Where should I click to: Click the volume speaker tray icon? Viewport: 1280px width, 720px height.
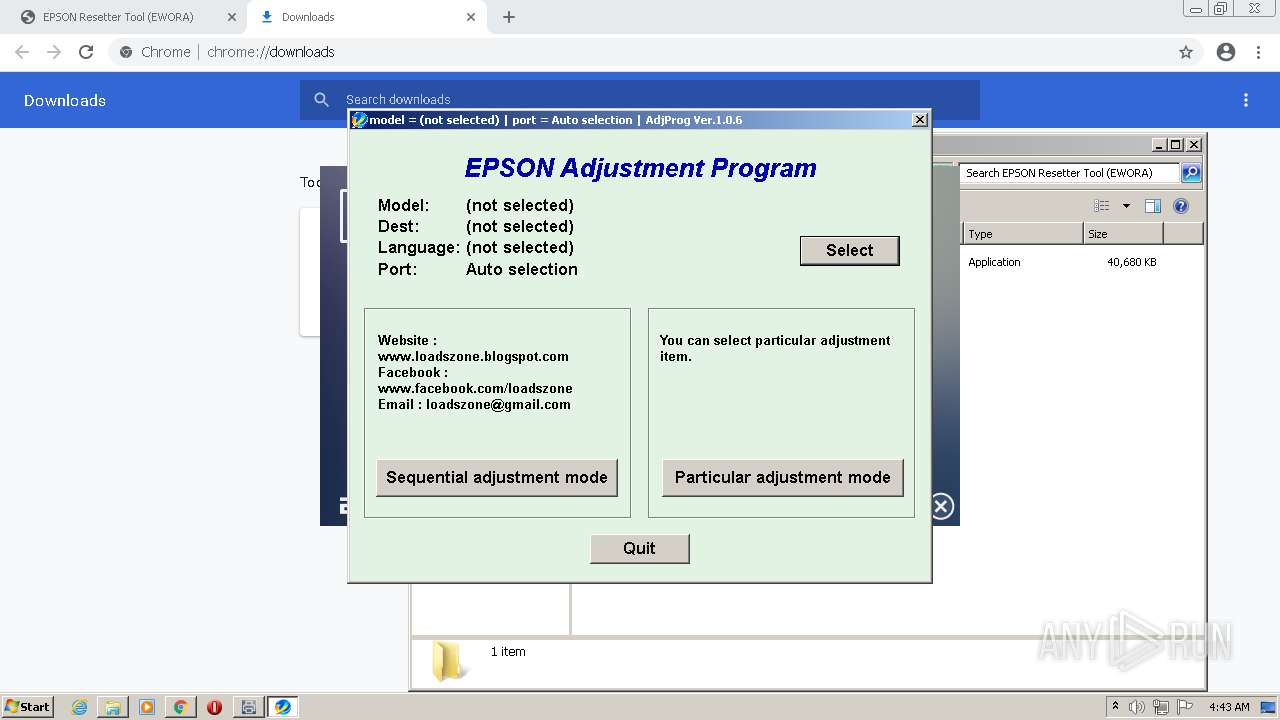click(1137, 707)
